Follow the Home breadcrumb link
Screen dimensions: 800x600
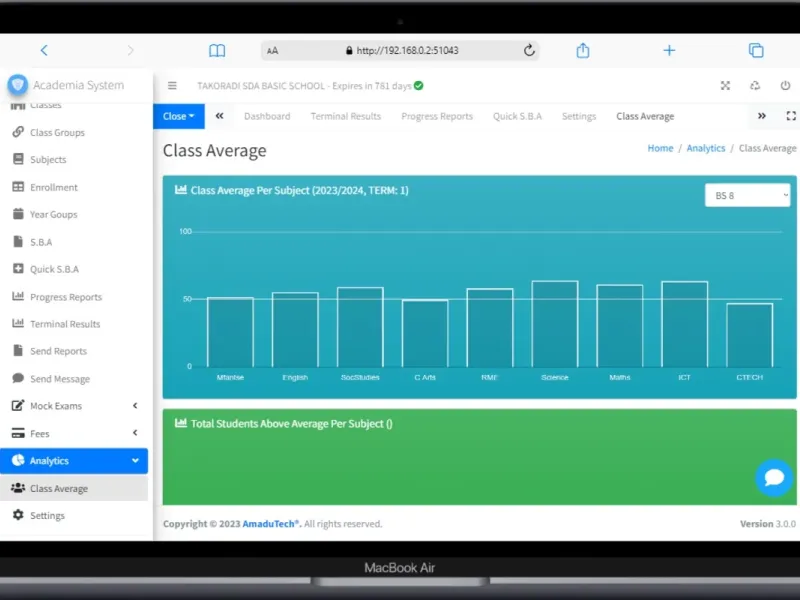coord(660,148)
